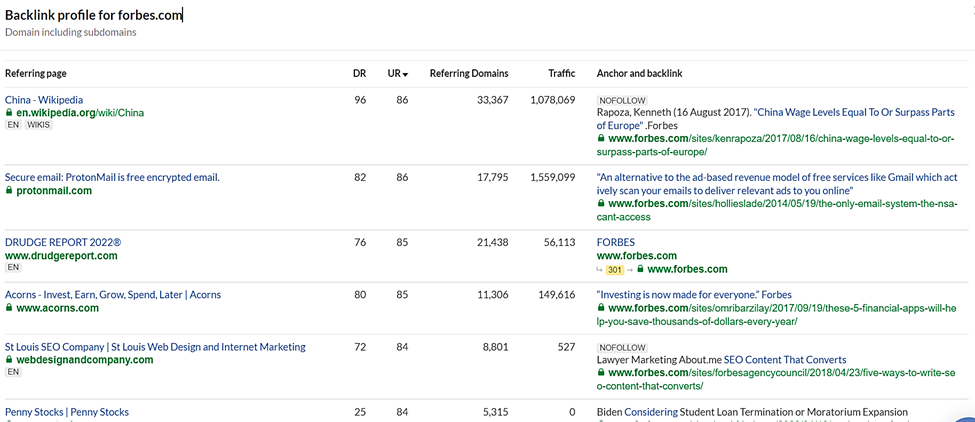
Task: Click the lock icon beside webdesignandcompany.com
Action: click(9, 360)
